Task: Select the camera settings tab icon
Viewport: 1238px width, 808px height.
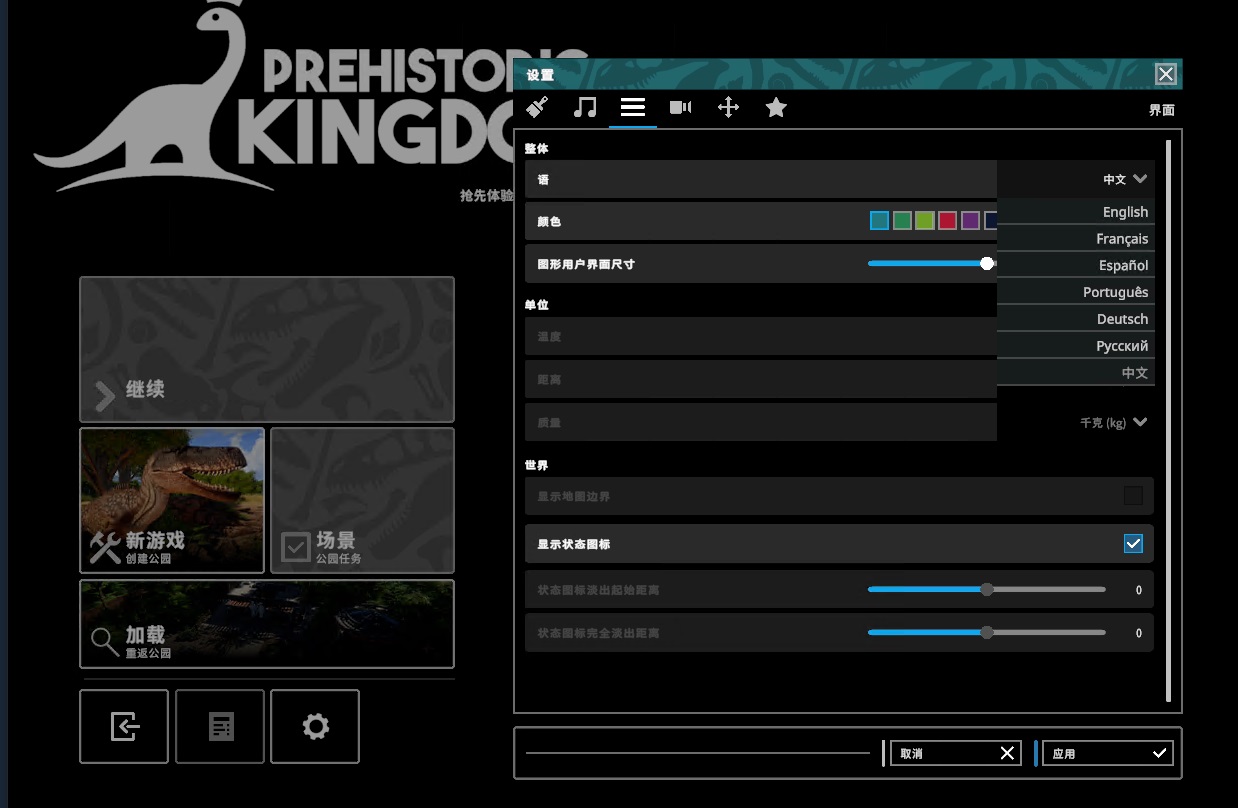Action: [680, 107]
